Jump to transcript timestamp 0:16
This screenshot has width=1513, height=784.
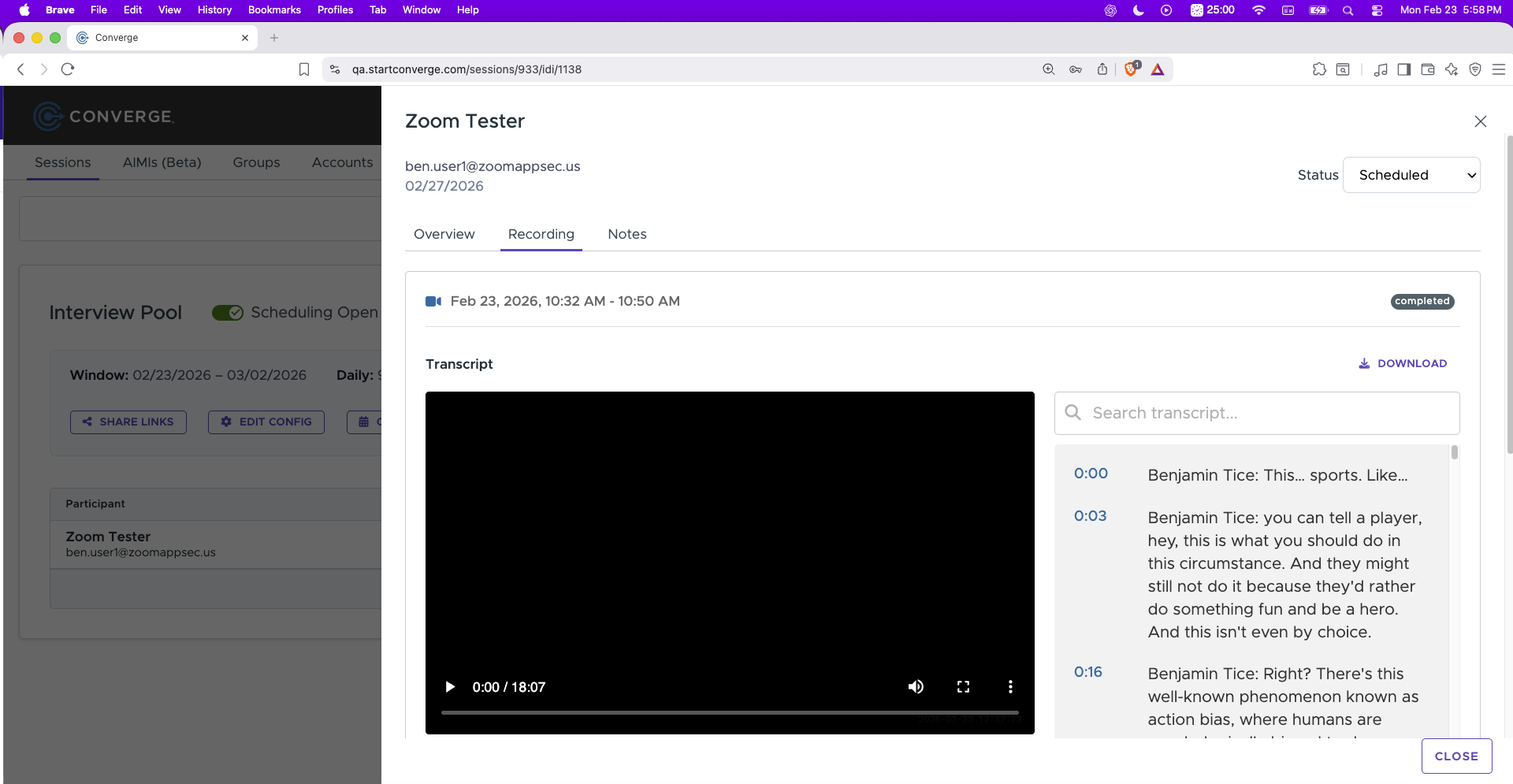[1087, 672]
